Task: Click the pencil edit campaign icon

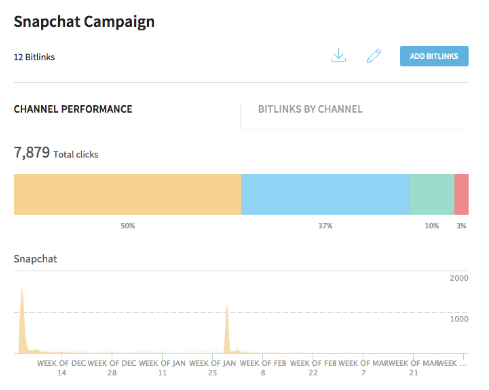Action: [x=374, y=56]
